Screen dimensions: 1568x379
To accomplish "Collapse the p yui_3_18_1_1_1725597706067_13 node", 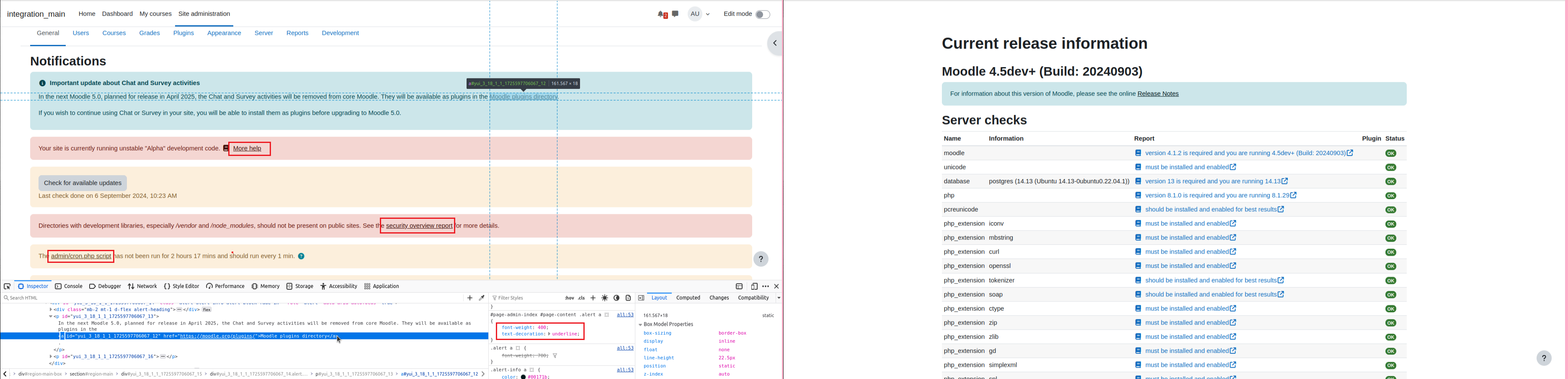I will tap(51, 317).
